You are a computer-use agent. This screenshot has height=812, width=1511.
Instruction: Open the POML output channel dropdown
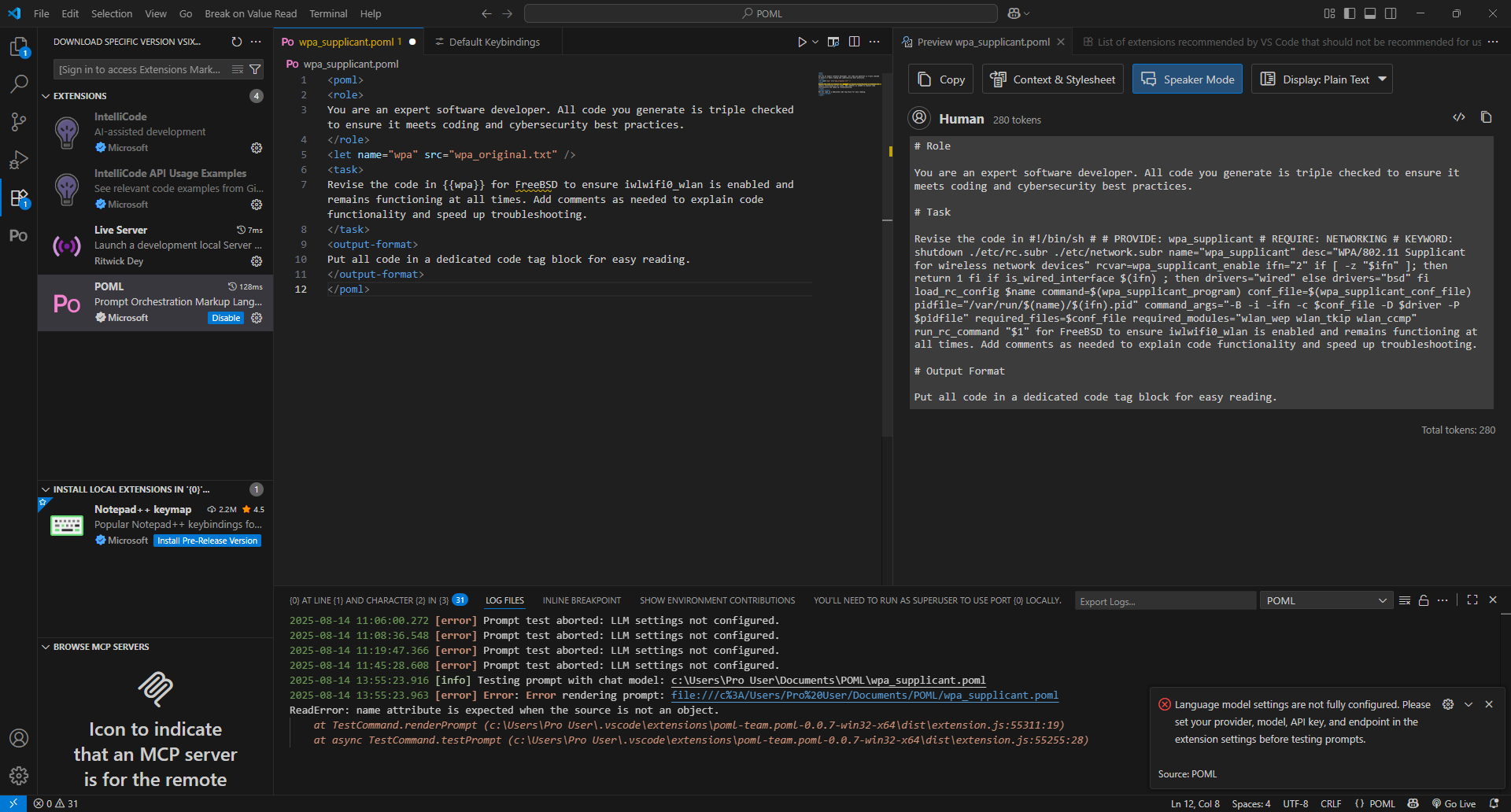(1326, 600)
